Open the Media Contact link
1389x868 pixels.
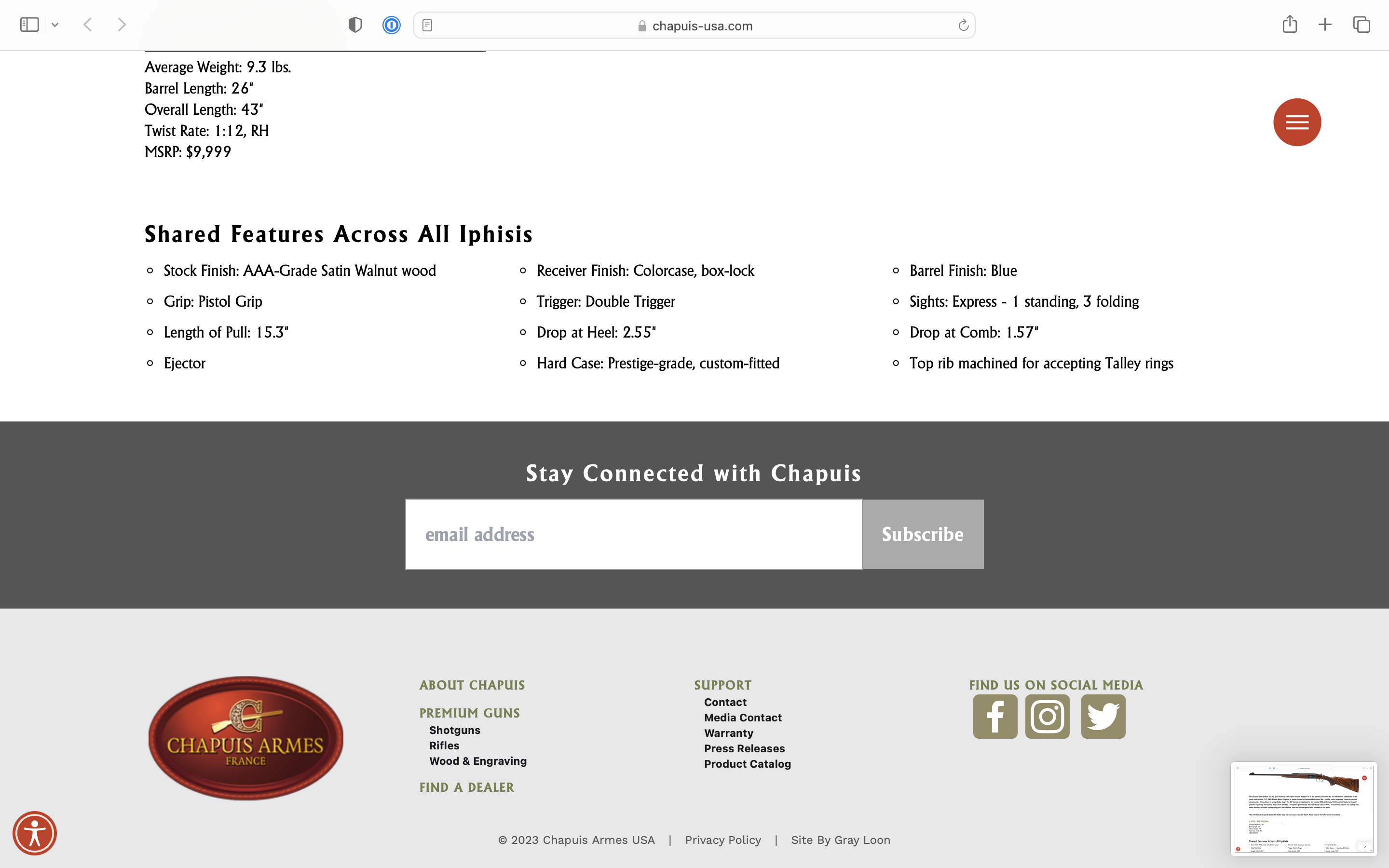(743, 718)
